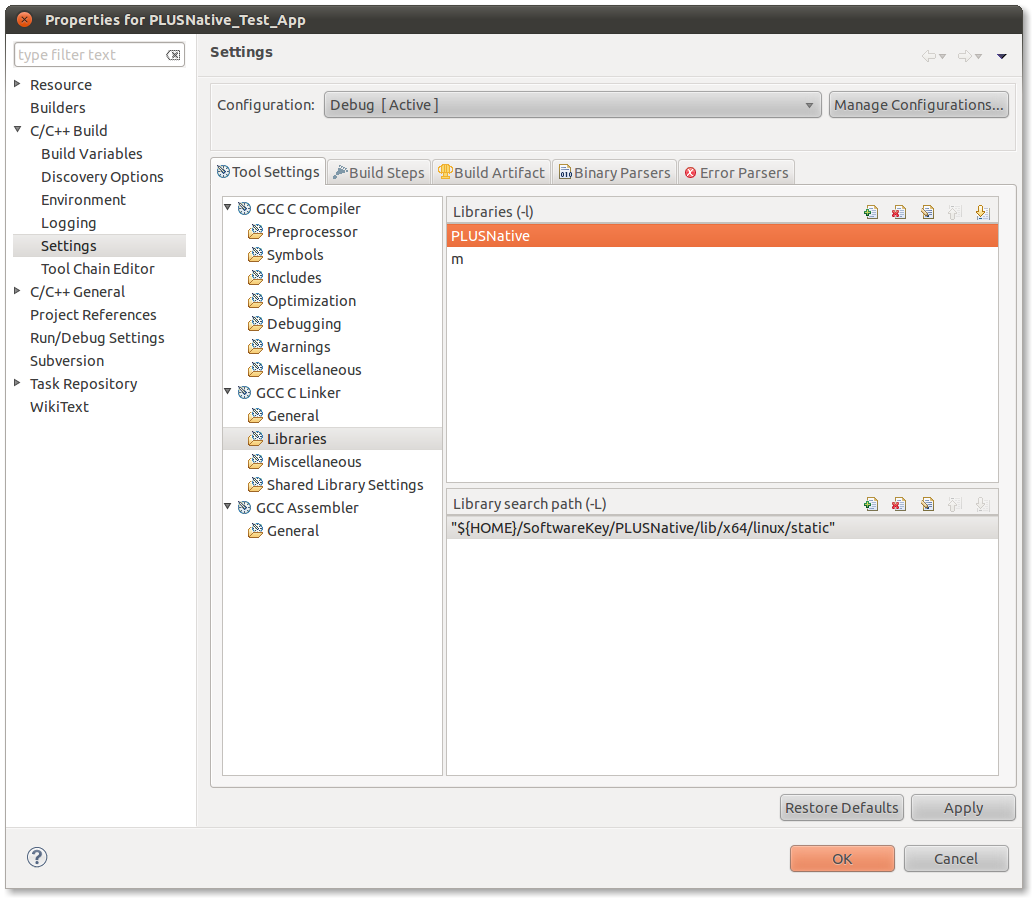The image size is (1032, 898).
Task: Switch to the Build Steps tab
Action: [x=379, y=172]
